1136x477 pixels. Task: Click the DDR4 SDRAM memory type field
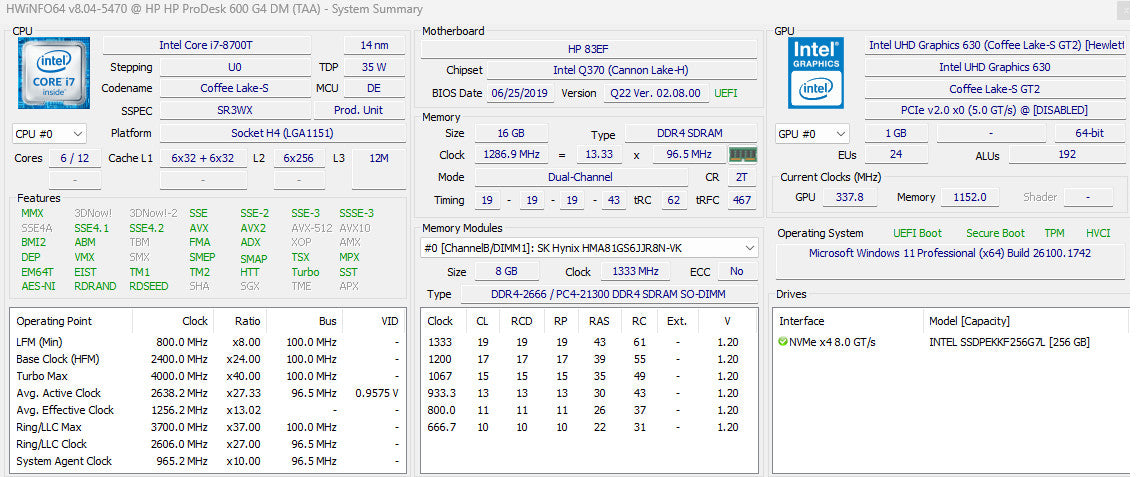[x=691, y=133]
